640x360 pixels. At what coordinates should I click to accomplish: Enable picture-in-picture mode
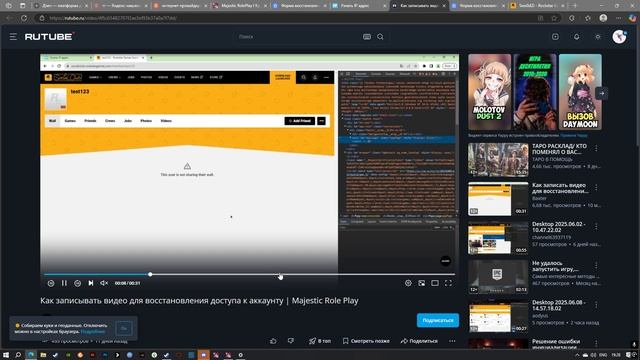point(422,283)
